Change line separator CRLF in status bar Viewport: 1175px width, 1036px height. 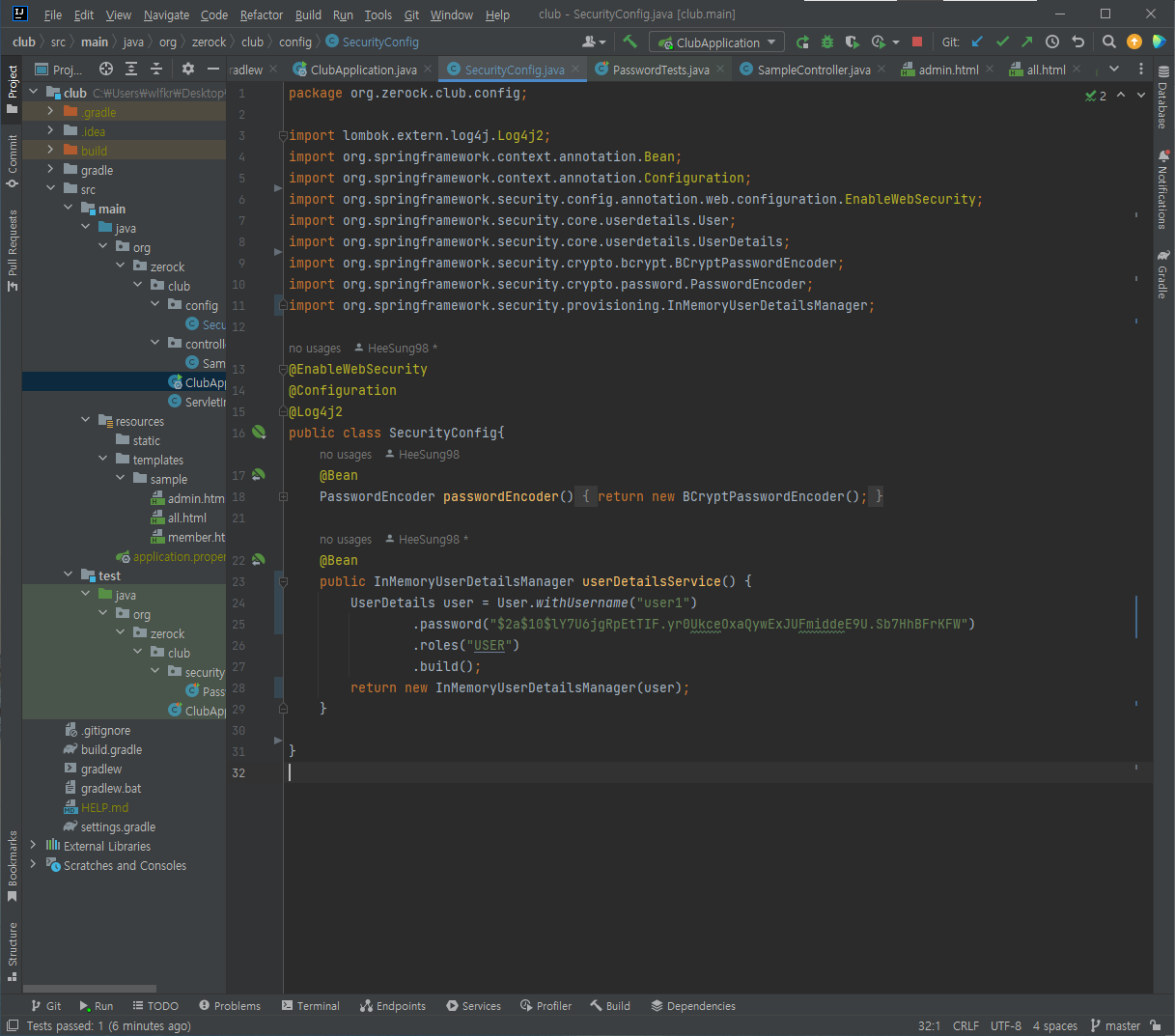(x=965, y=1025)
